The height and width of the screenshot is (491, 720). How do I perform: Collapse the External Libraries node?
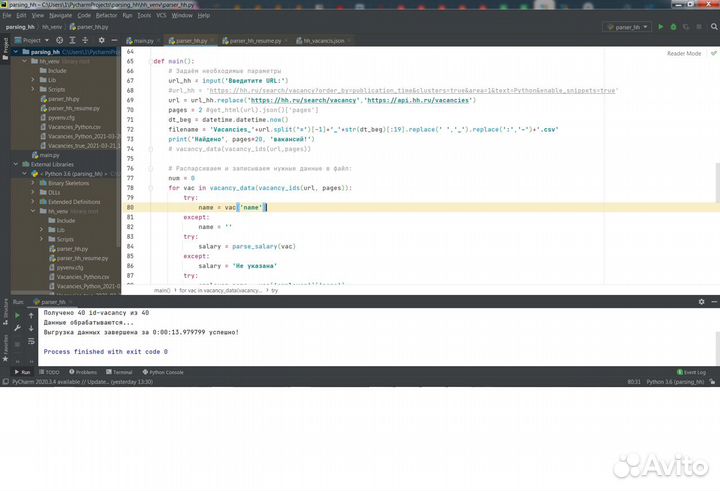(x=16, y=164)
